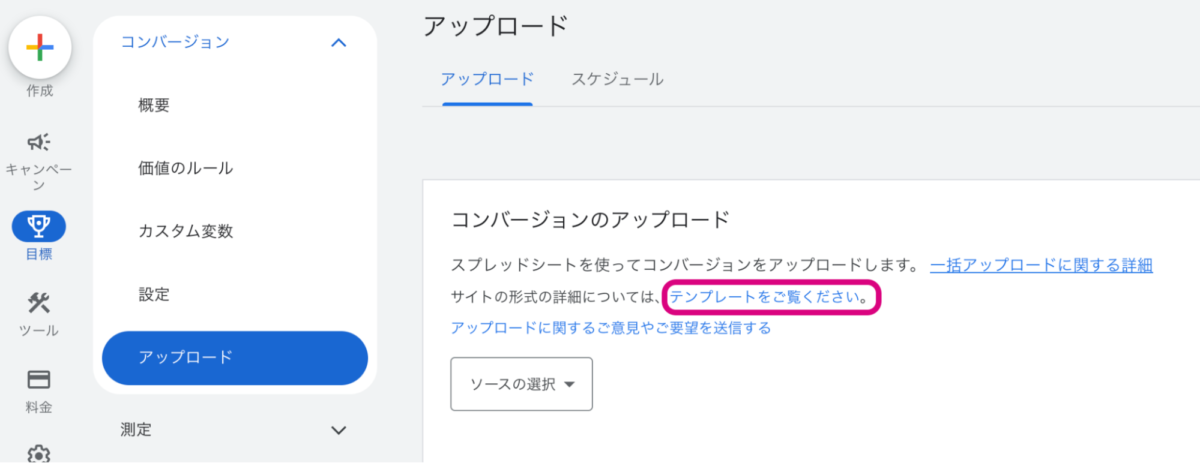Click アップロードに関するご意見やご要望を送信する link
The height and width of the screenshot is (463, 1200).
click(x=611, y=327)
